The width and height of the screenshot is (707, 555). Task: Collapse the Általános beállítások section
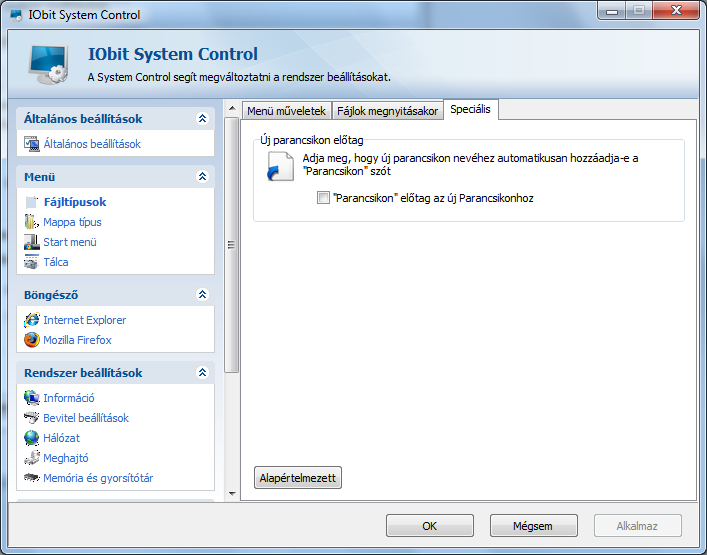pos(202,119)
